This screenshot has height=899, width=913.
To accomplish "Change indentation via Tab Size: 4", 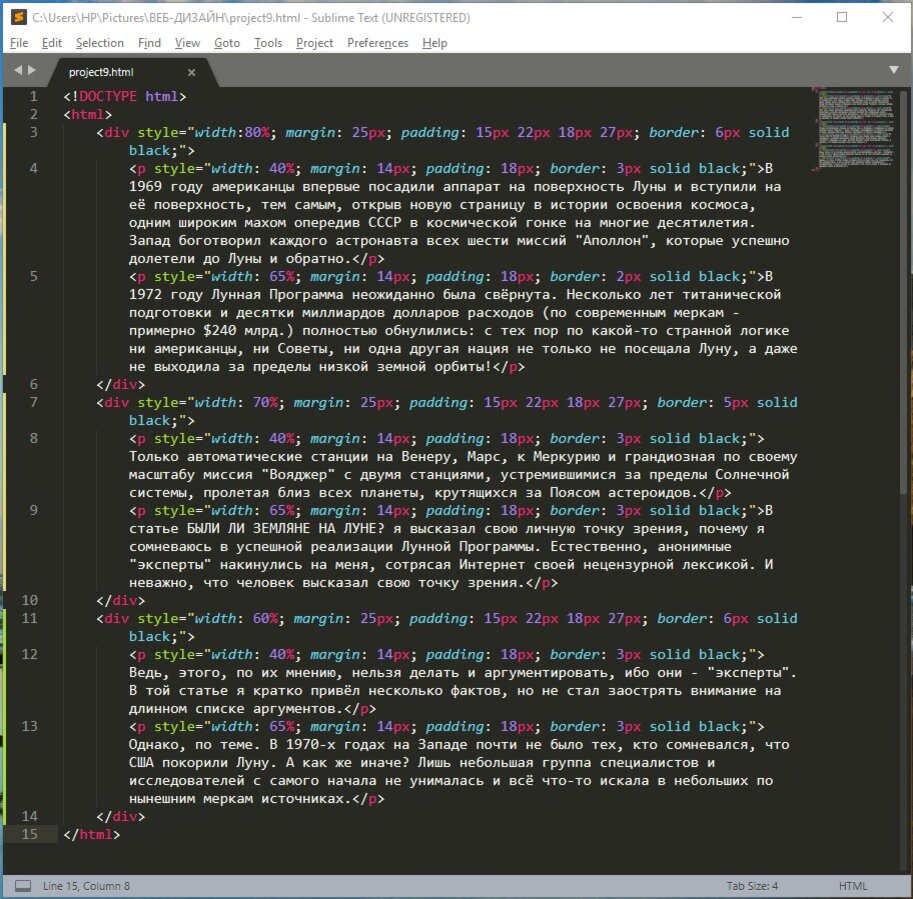I will [x=752, y=886].
